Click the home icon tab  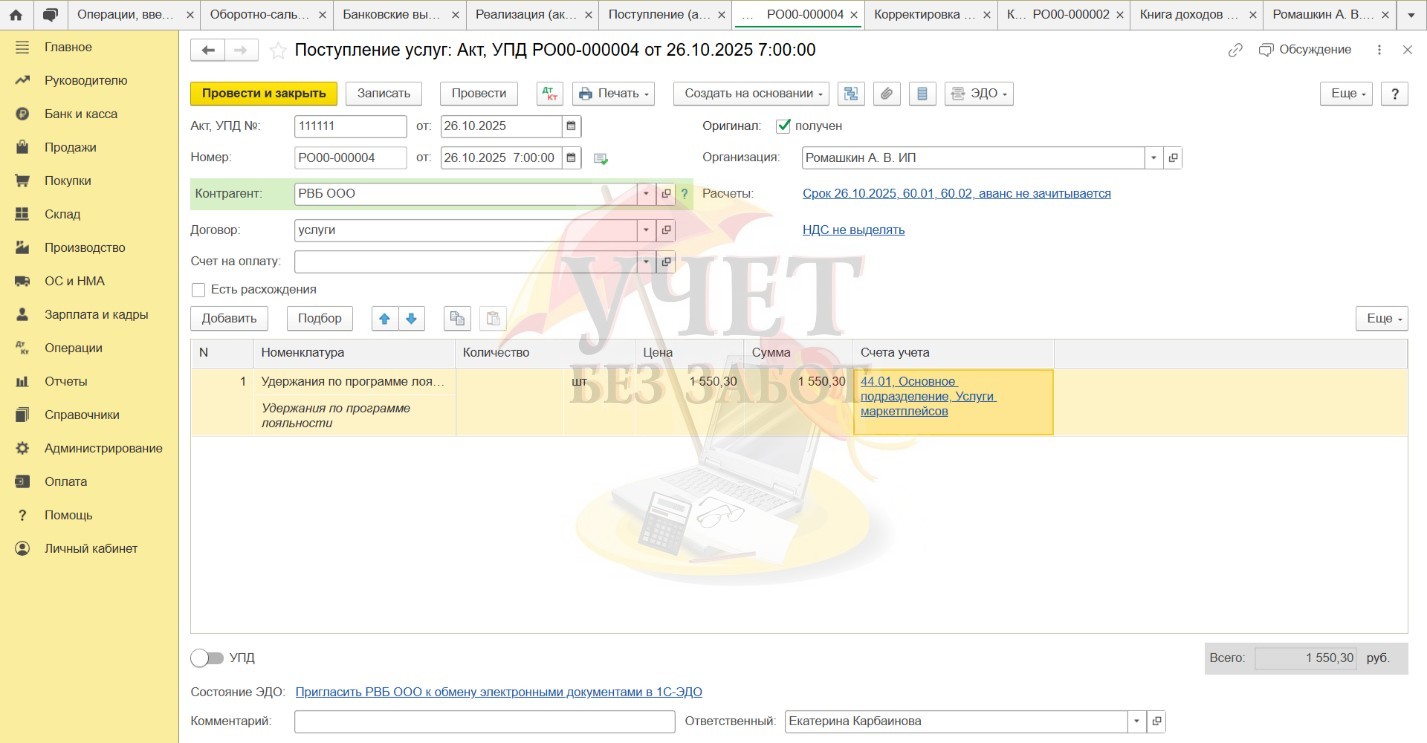point(16,15)
